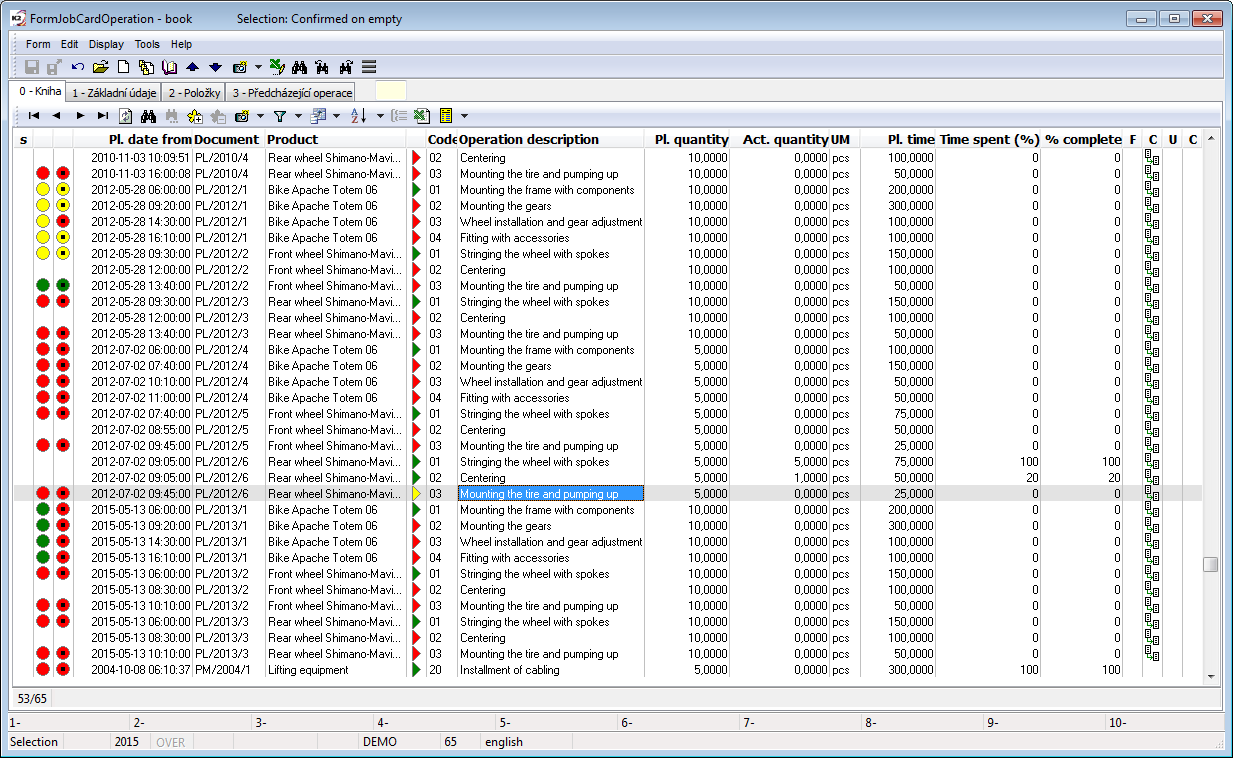The width and height of the screenshot is (1233, 758).
Task: Click the horizontal lines icon in top toolbar
Action: [369, 67]
